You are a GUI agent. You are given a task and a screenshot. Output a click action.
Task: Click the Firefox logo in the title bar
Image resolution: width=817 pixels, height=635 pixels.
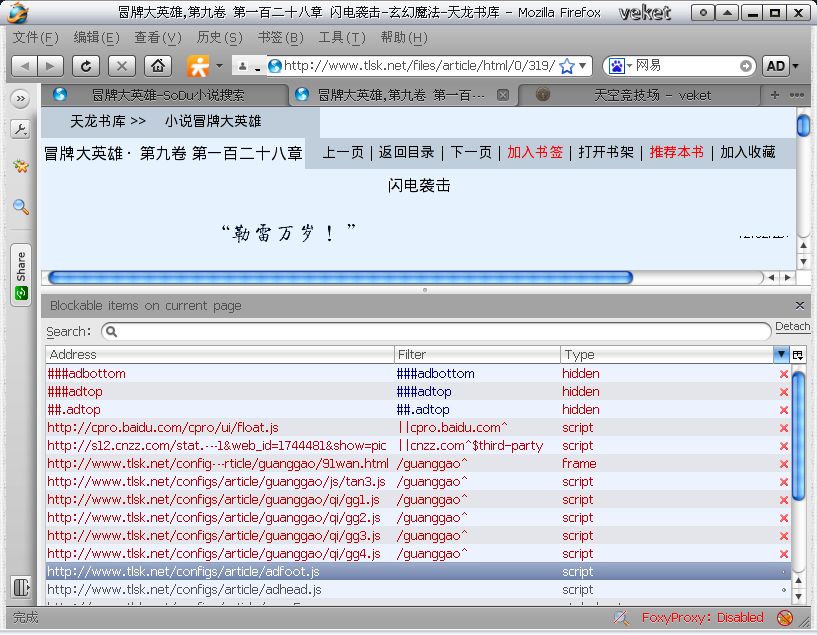coord(19,13)
